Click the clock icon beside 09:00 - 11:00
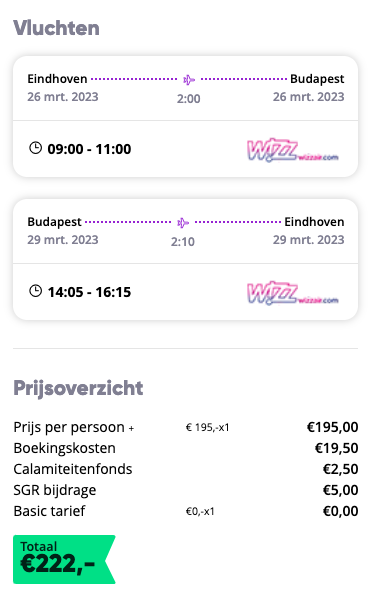The width and height of the screenshot is (376, 608). click(x=35, y=148)
